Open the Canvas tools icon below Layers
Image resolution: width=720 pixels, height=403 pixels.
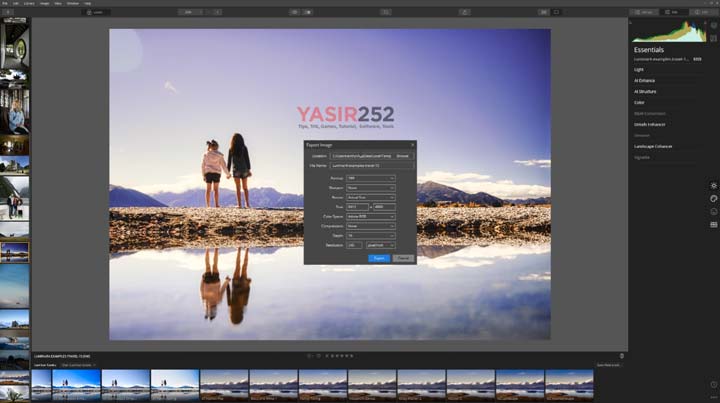713,39
